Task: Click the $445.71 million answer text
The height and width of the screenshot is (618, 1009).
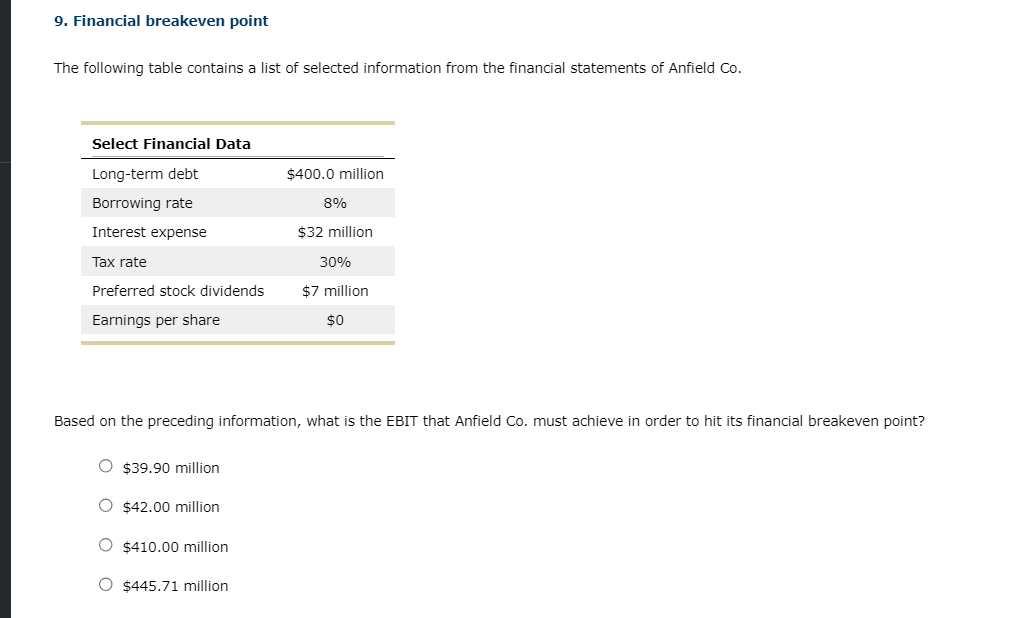Action: pyautogui.click(x=176, y=586)
